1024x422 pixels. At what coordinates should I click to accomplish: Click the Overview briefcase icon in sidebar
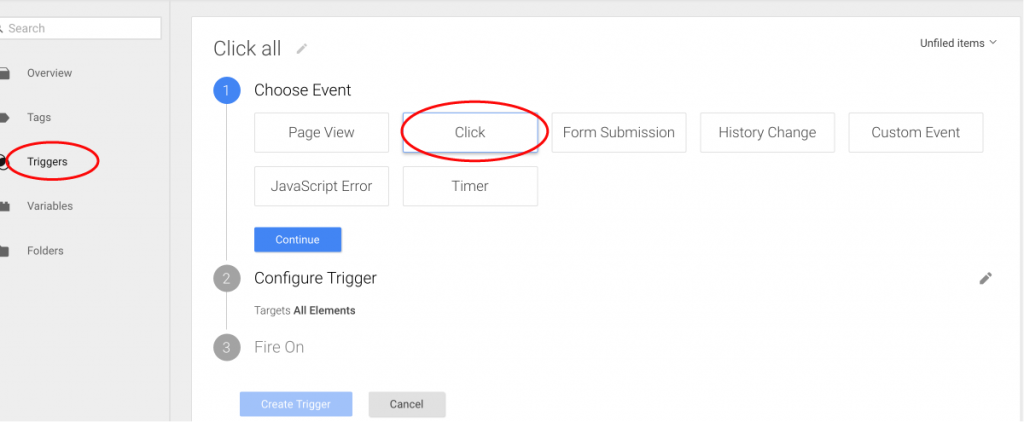click(4, 73)
